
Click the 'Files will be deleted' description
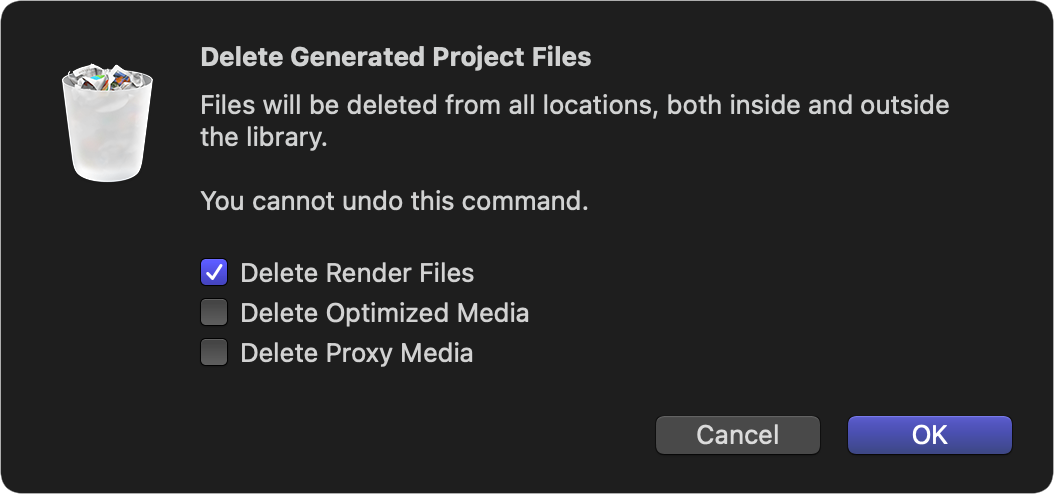pos(575,122)
